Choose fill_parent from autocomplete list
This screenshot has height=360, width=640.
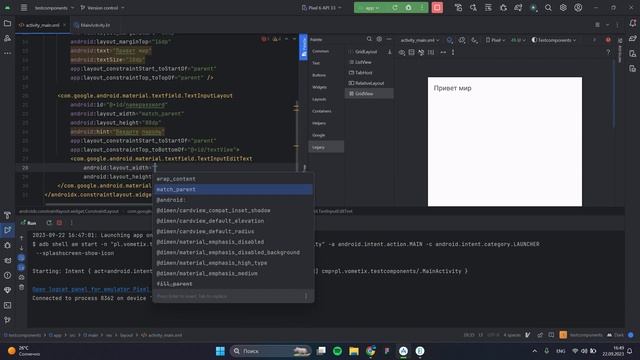[233, 284]
